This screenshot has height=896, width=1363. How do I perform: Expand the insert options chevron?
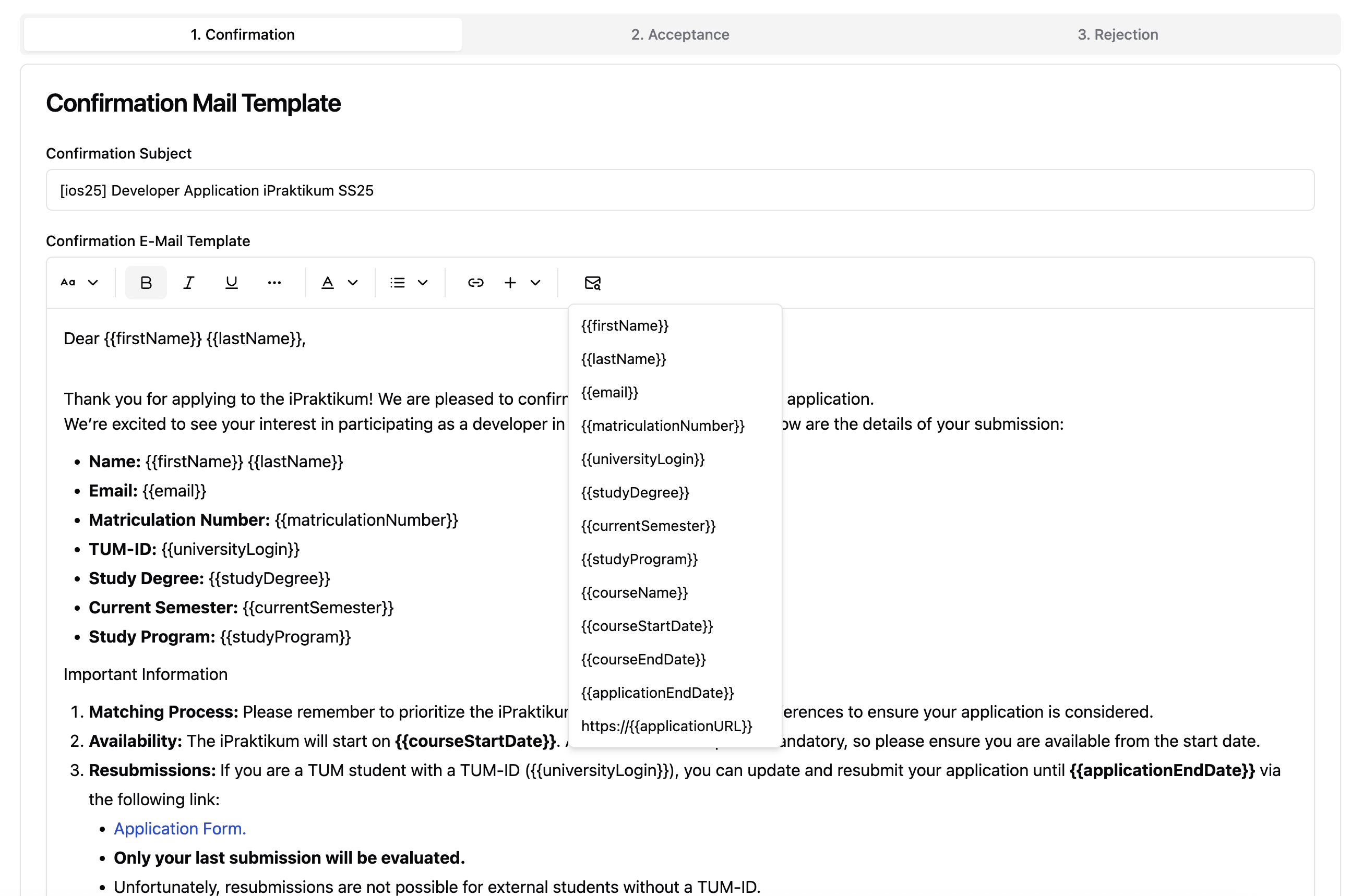[x=535, y=282]
